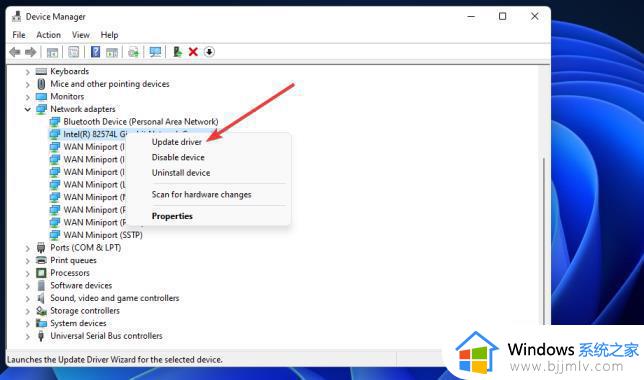This screenshot has width=644, height=380.
Task: Click the down-arrow Disable device toolbar icon
Action: [209, 52]
